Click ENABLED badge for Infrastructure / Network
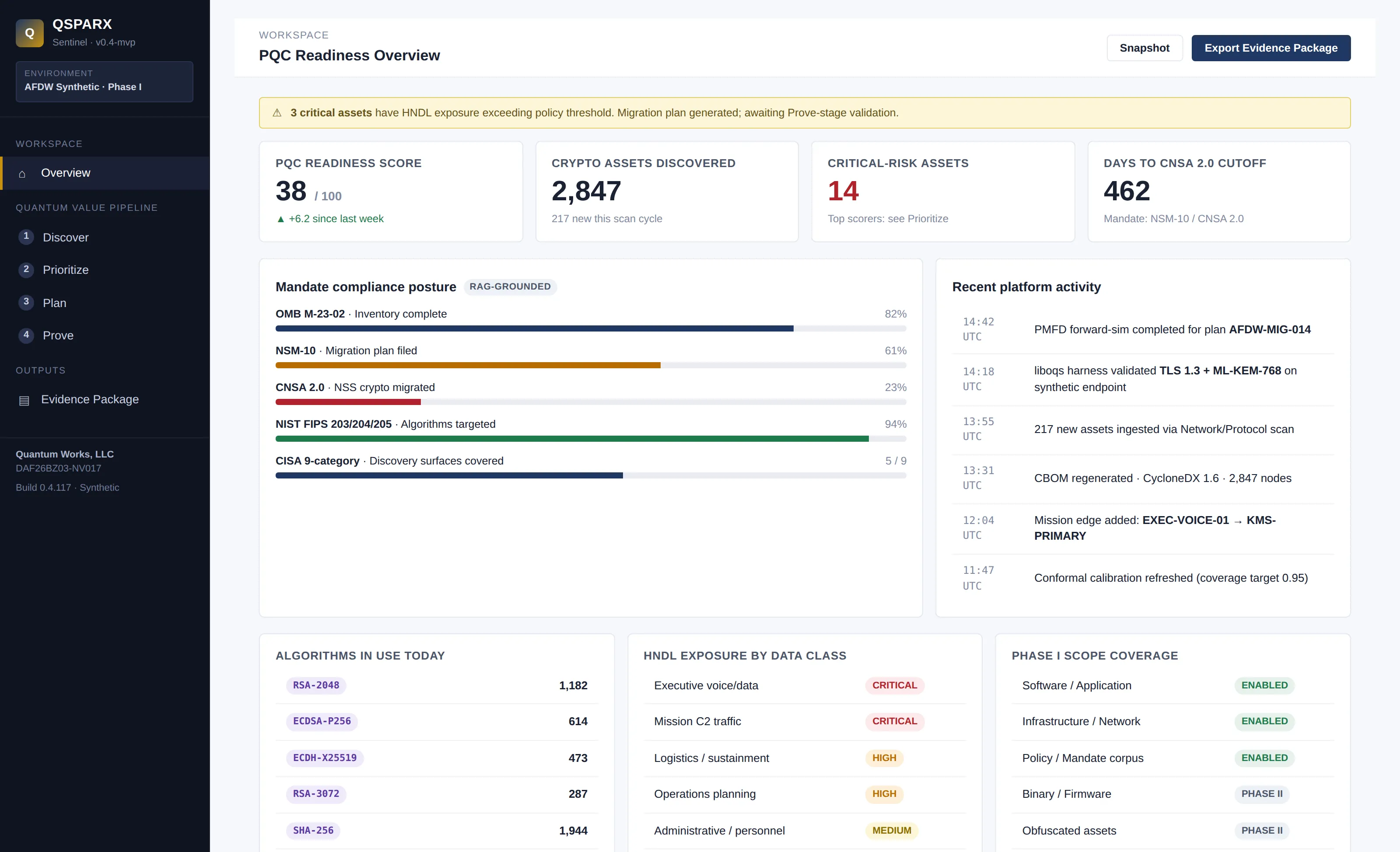 (x=1264, y=721)
